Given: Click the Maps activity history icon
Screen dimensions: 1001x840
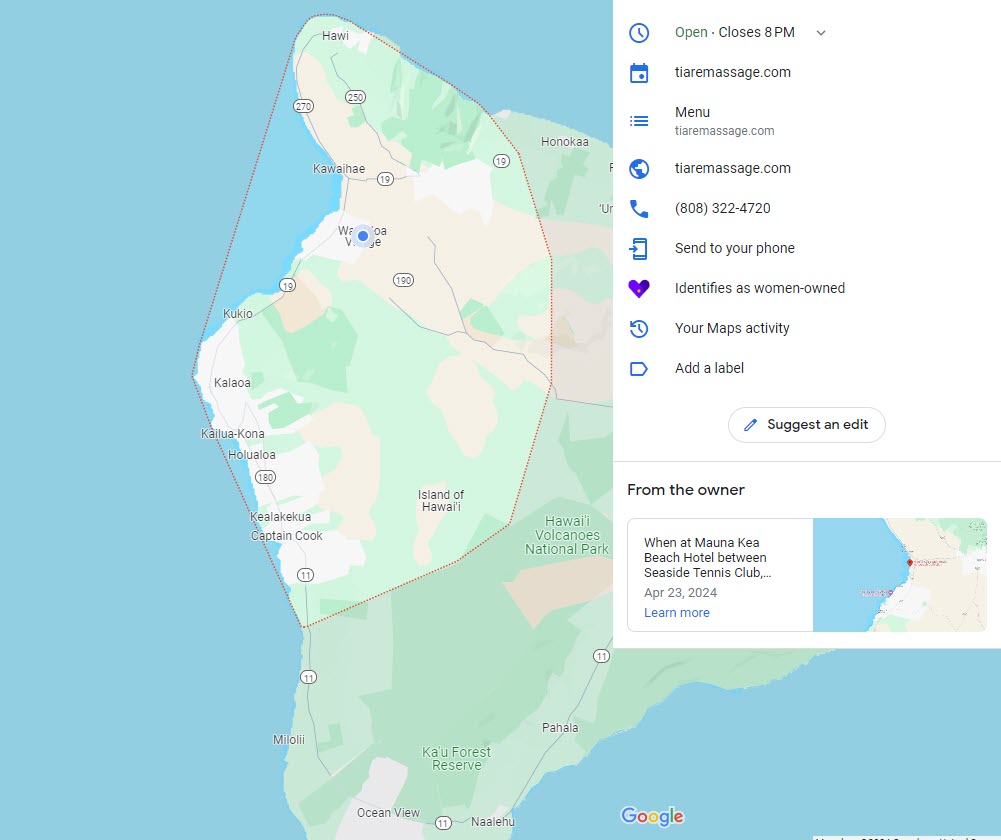Looking at the screenshot, I should [x=639, y=329].
